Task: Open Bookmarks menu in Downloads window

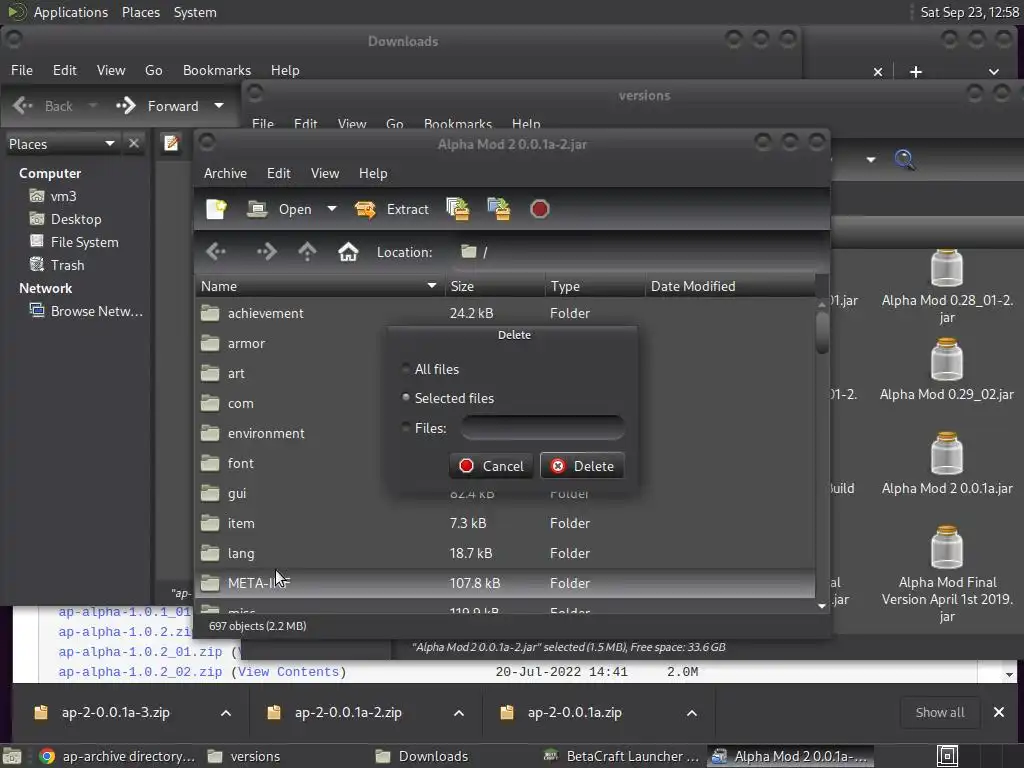Action: 217,70
